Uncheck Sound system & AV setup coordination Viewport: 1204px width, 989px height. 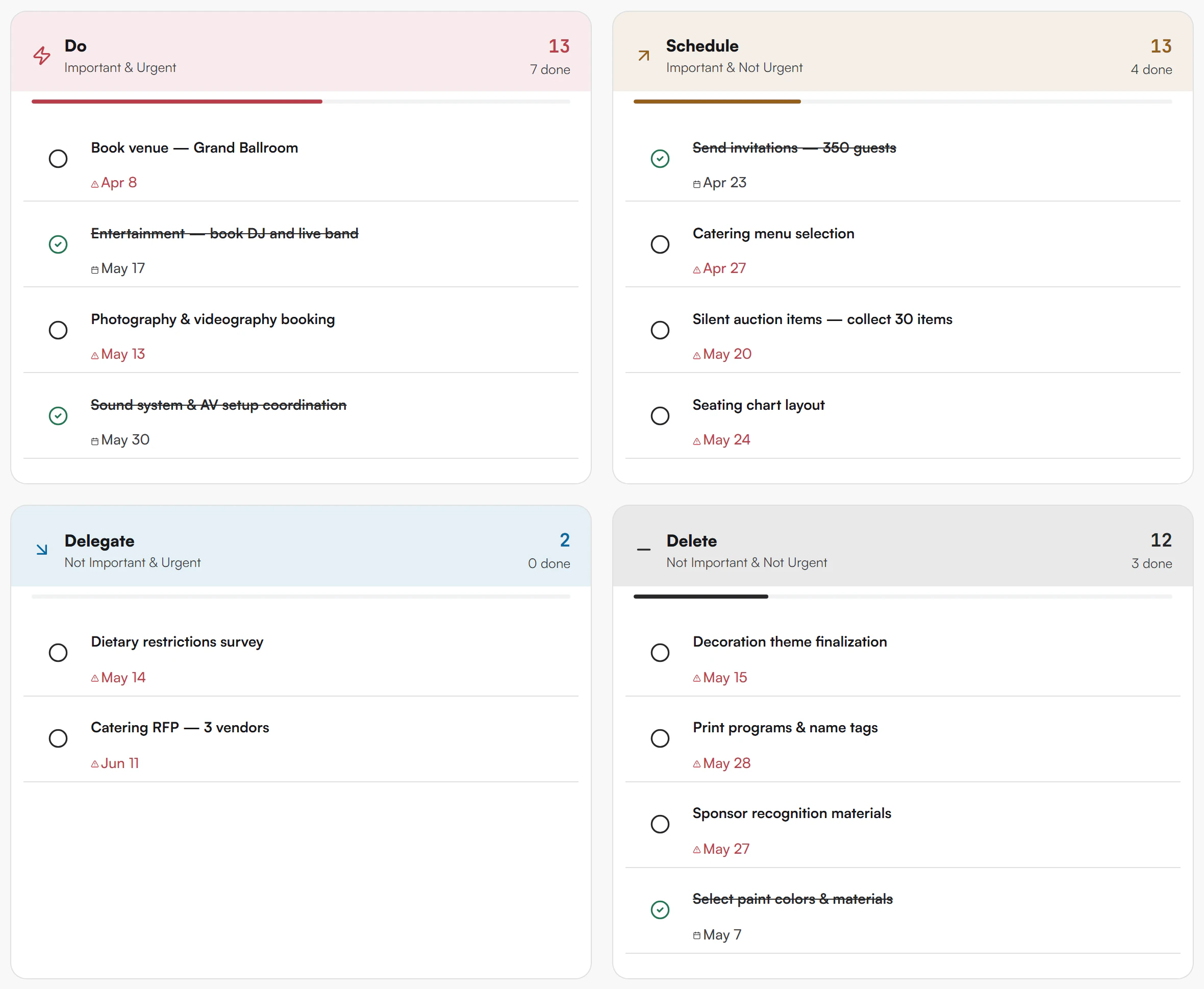click(x=58, y=416)
